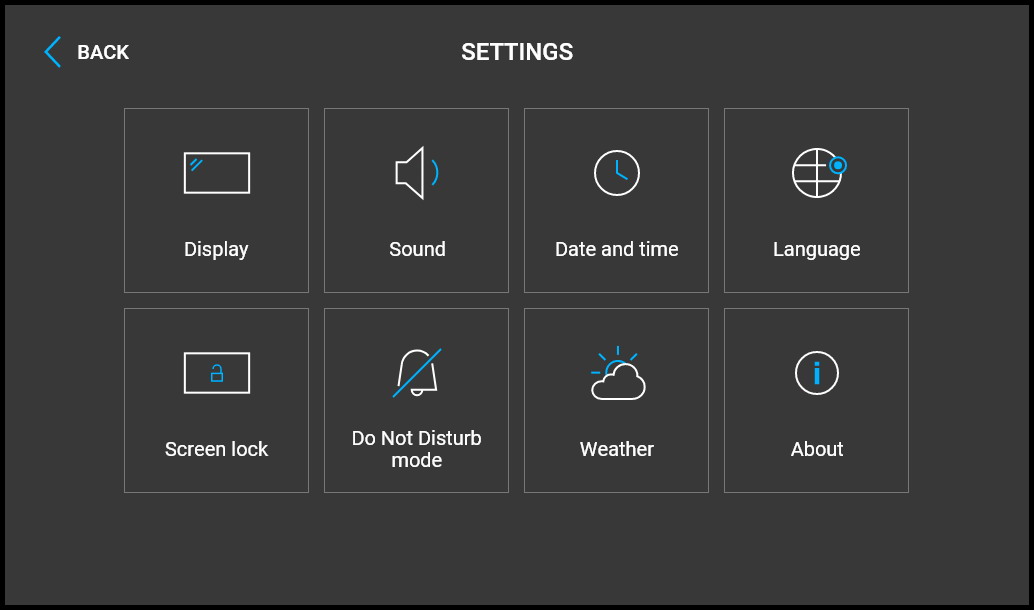Open the About text label
The width and height of the screenshot is (1034, 610).
[817, 449]
